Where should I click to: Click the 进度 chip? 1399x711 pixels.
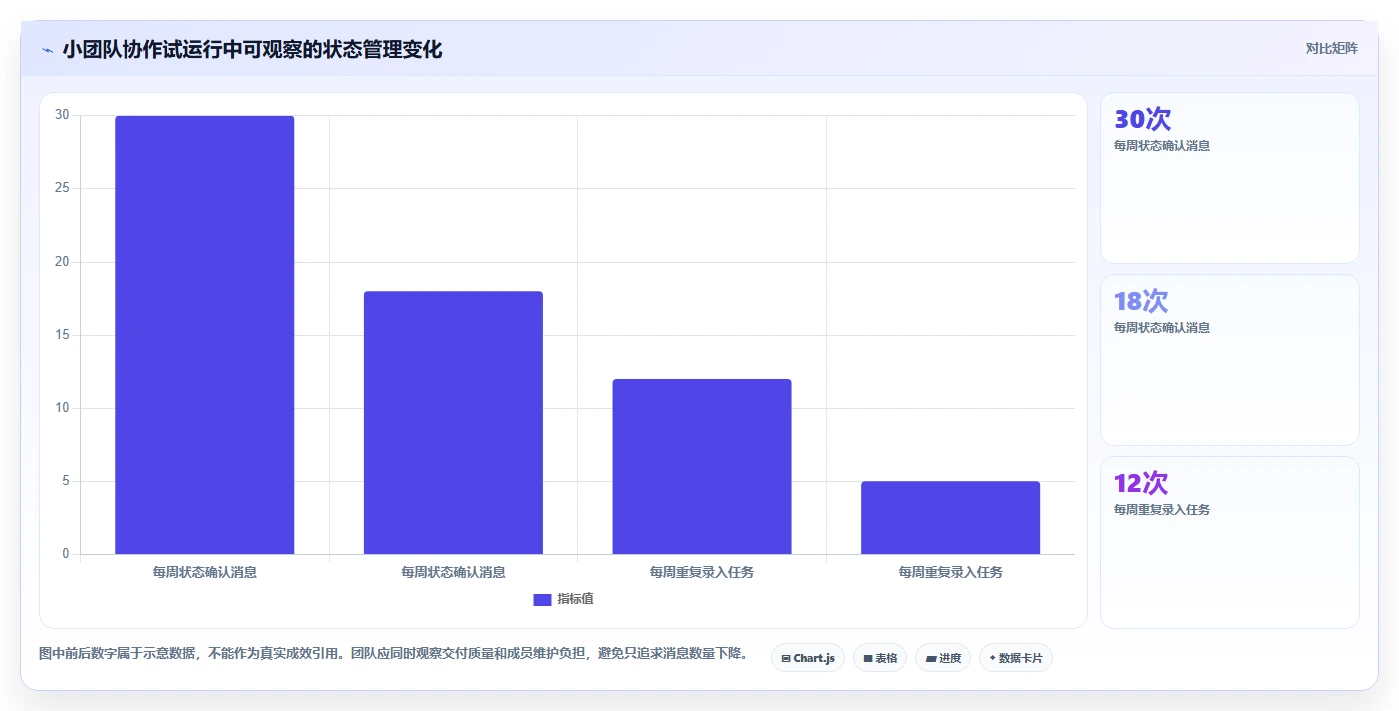943,658
